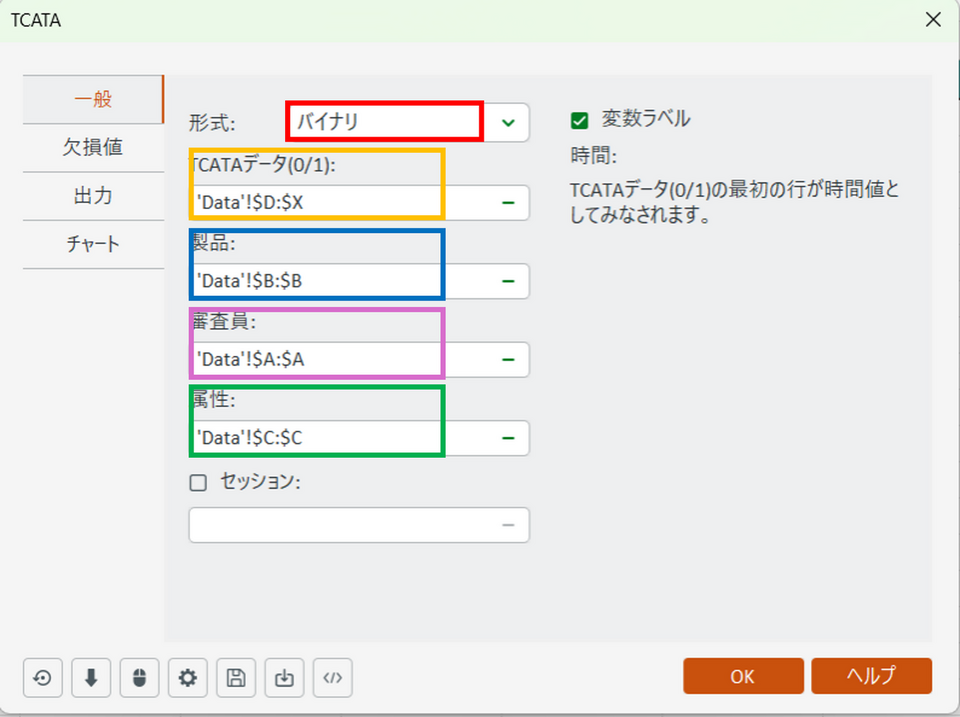Click the empty セッション input field
The width and height of the screenshot is (960, 717).
pos(359,525)
